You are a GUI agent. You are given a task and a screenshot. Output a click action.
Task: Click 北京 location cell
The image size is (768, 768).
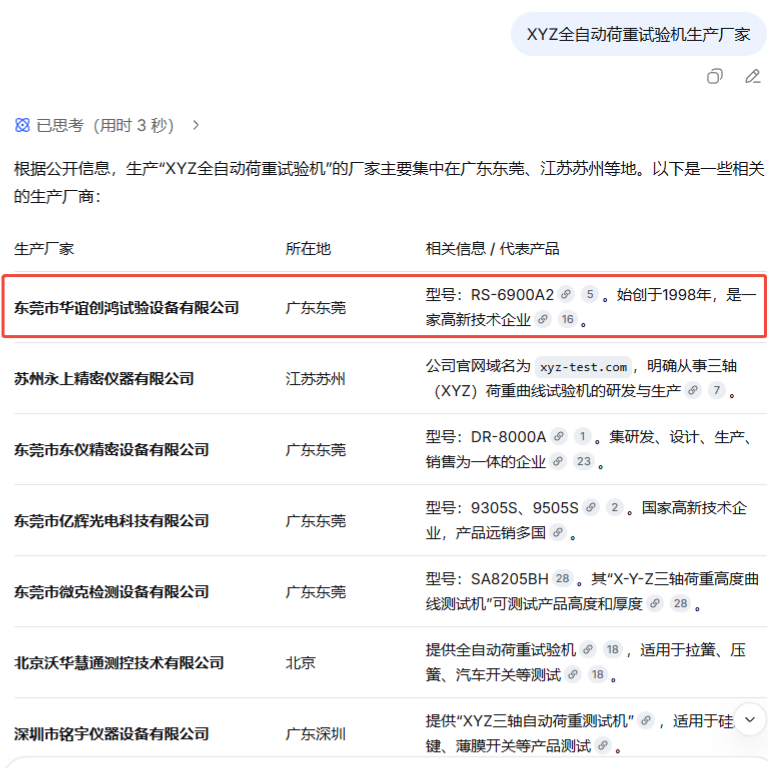click(x=300, y=663)
